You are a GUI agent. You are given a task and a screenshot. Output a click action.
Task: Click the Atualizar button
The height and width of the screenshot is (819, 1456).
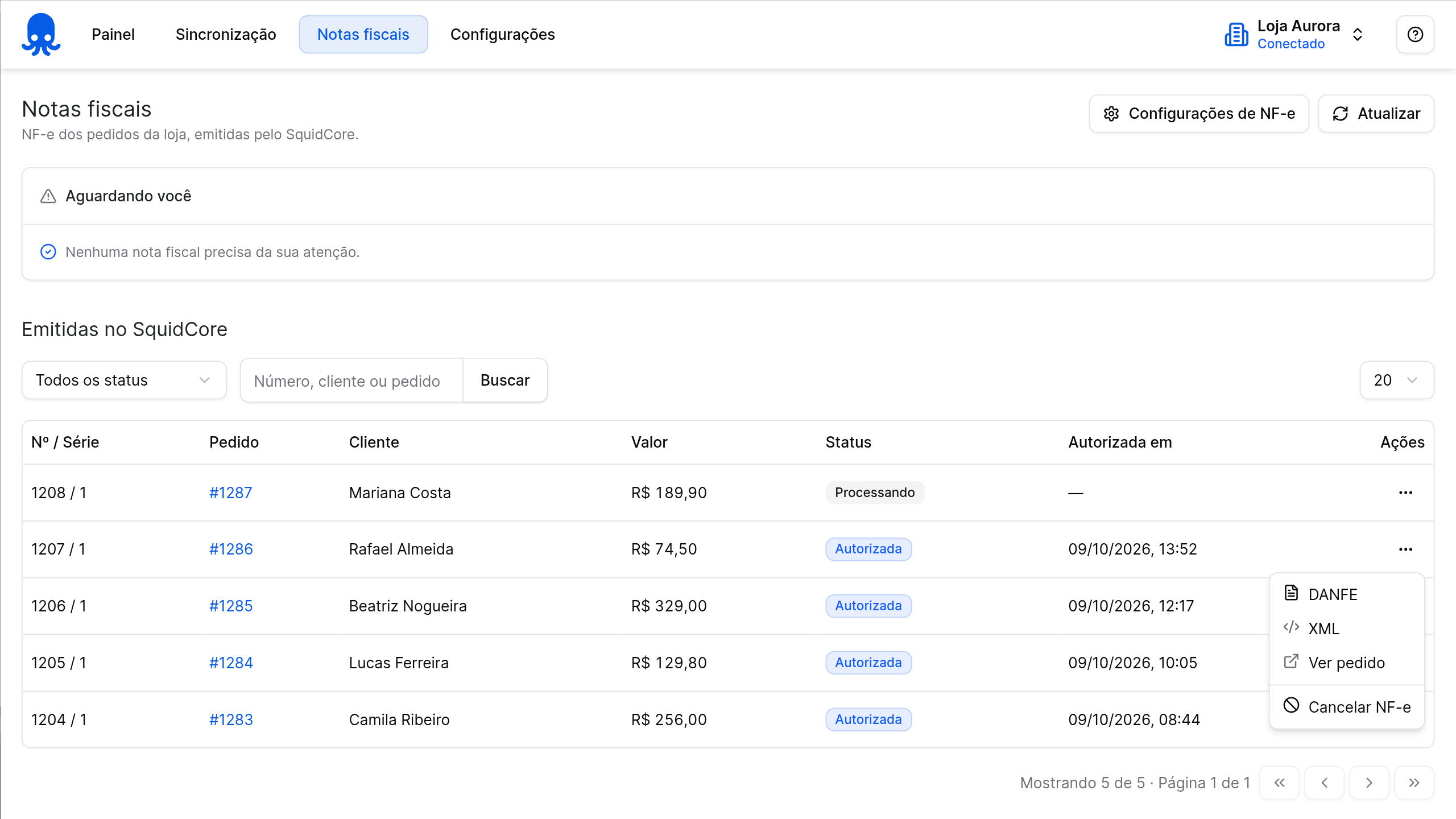coord(1376,114)
